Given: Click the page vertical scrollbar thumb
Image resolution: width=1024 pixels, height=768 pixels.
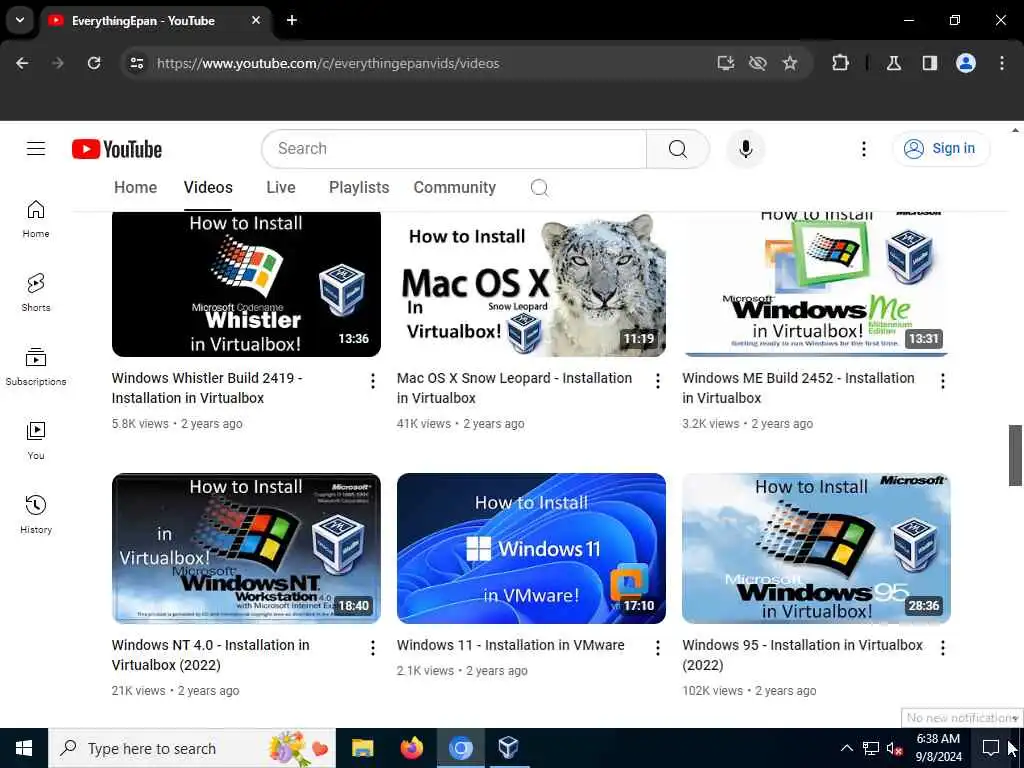Looking at the screenshot, I should [1015, 455].
